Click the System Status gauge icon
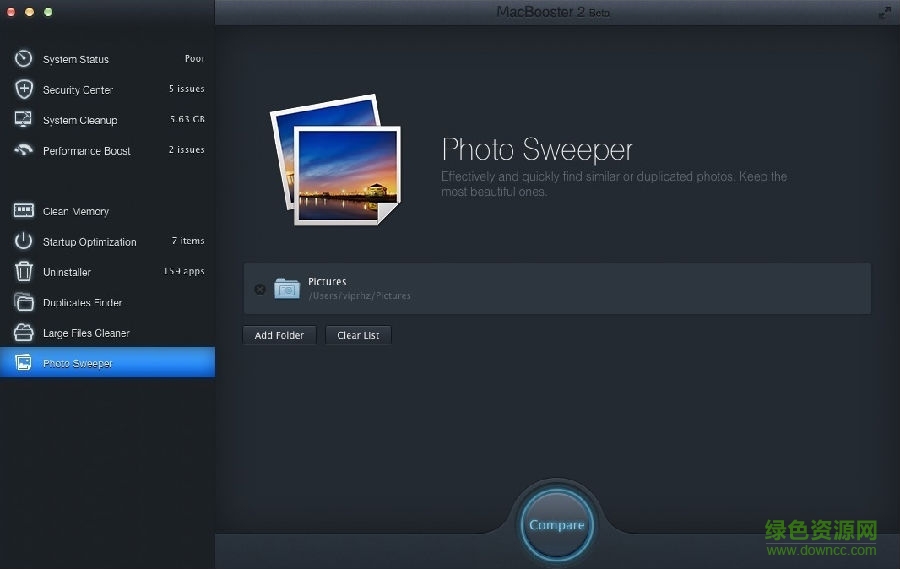The height and width of the screenshot is (569, 900). click(x=23, y=59)
